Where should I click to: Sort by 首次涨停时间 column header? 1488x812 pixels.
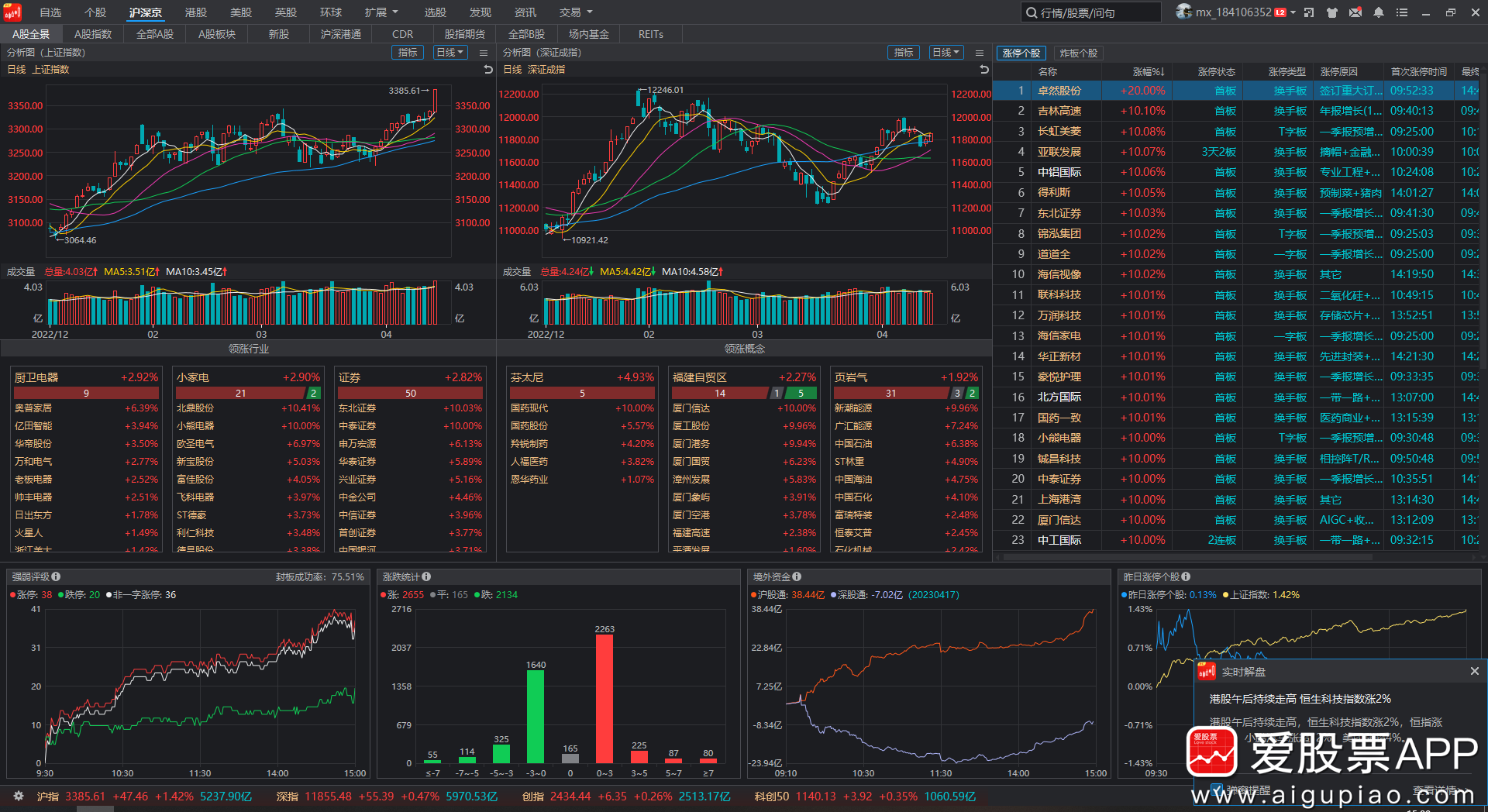click(1419, 71)
